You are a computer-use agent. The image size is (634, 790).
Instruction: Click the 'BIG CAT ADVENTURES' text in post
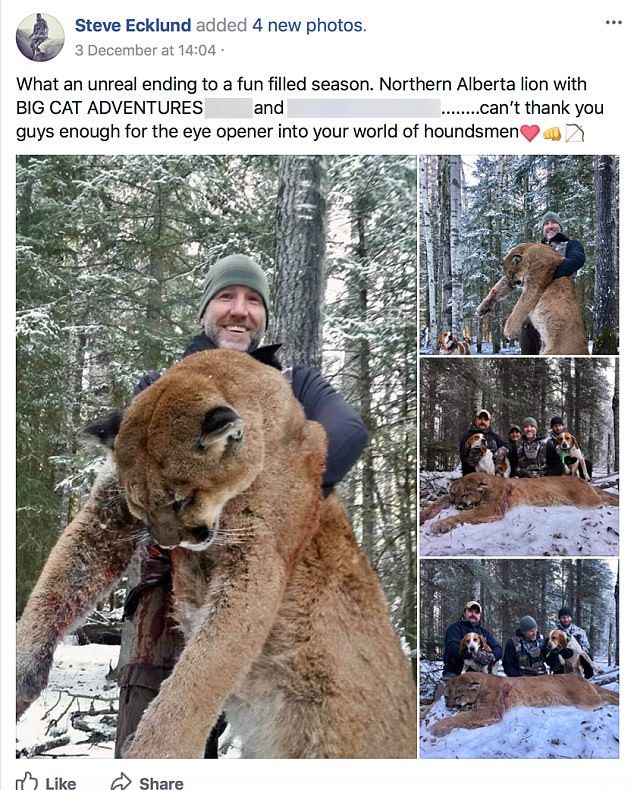point(109,108)
